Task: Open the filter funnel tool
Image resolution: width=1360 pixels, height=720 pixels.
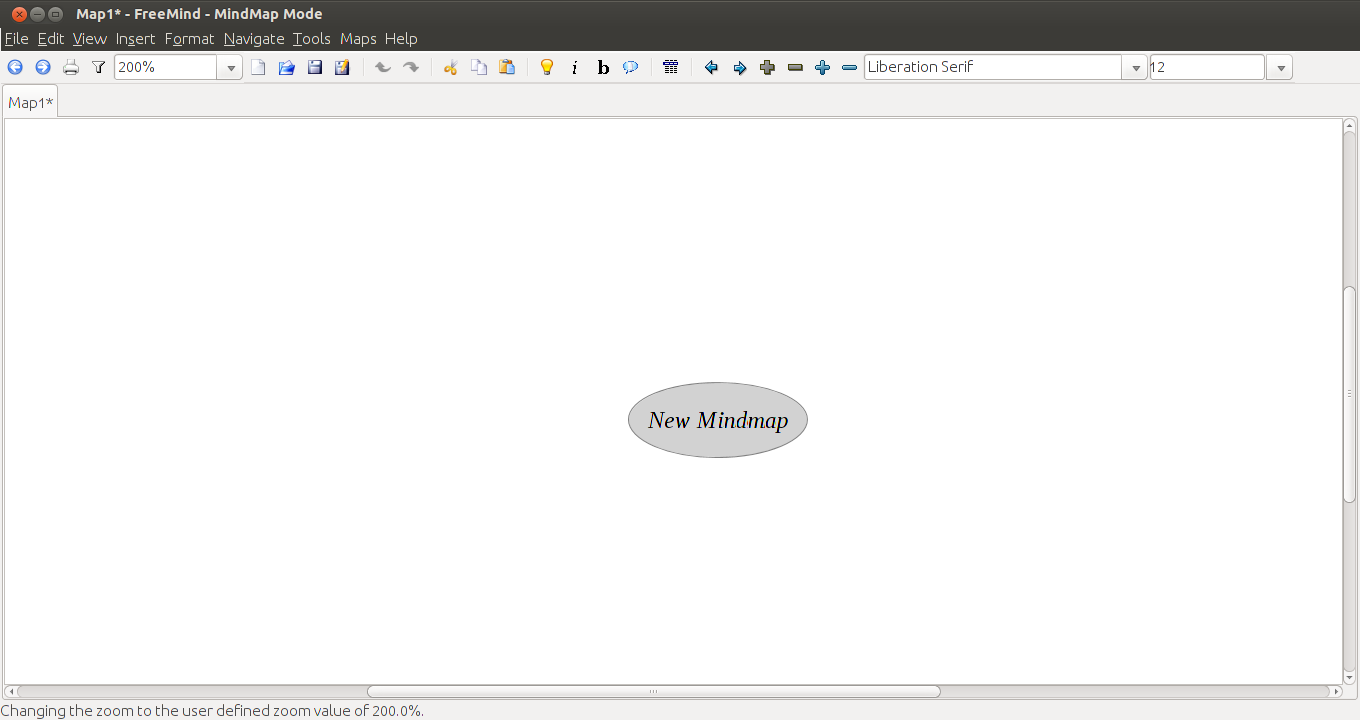Action: [x=98, y=67]
